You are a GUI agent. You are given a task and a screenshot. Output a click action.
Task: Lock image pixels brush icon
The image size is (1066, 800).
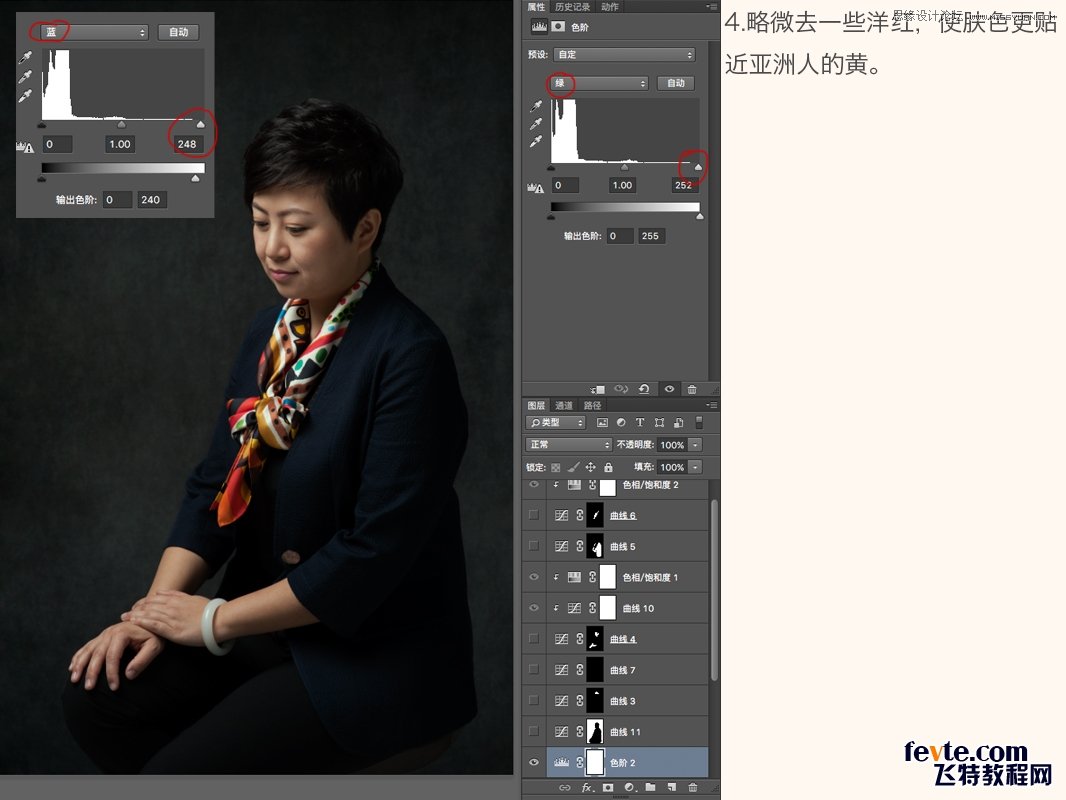(x=573, y=468)
